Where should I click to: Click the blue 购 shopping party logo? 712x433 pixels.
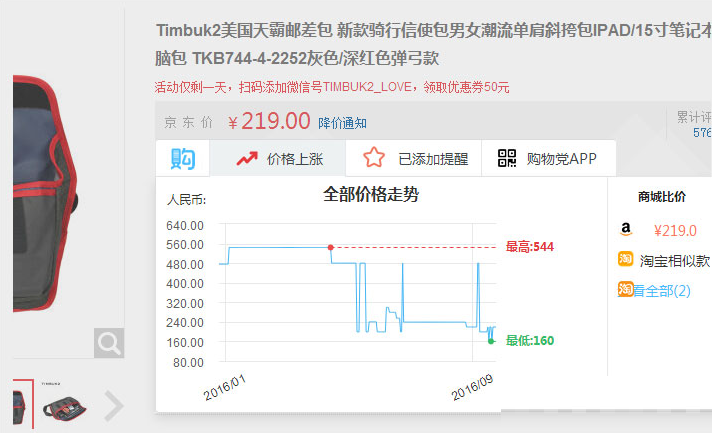(183, 159)
